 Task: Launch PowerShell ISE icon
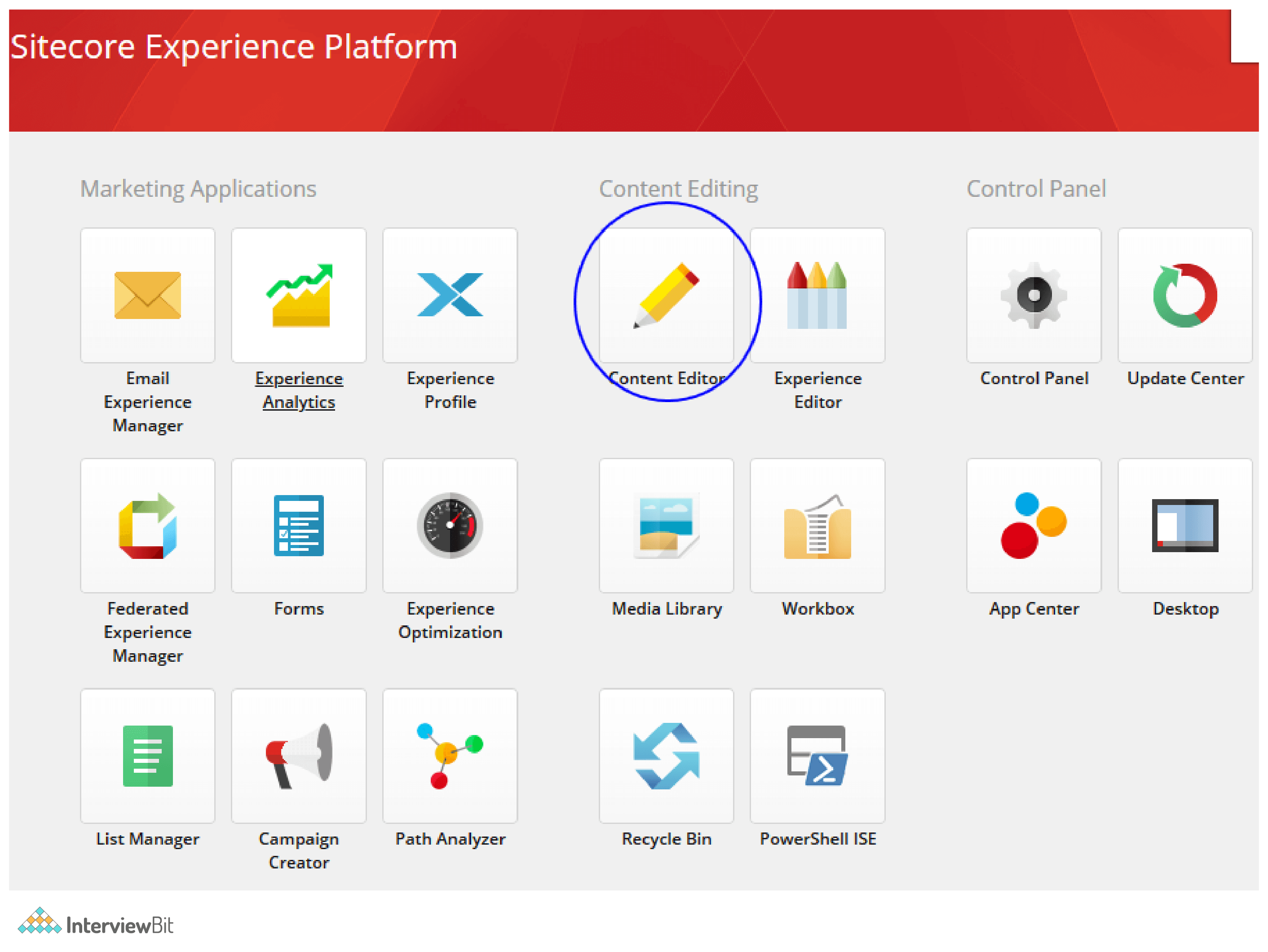[x=817, y=756]
